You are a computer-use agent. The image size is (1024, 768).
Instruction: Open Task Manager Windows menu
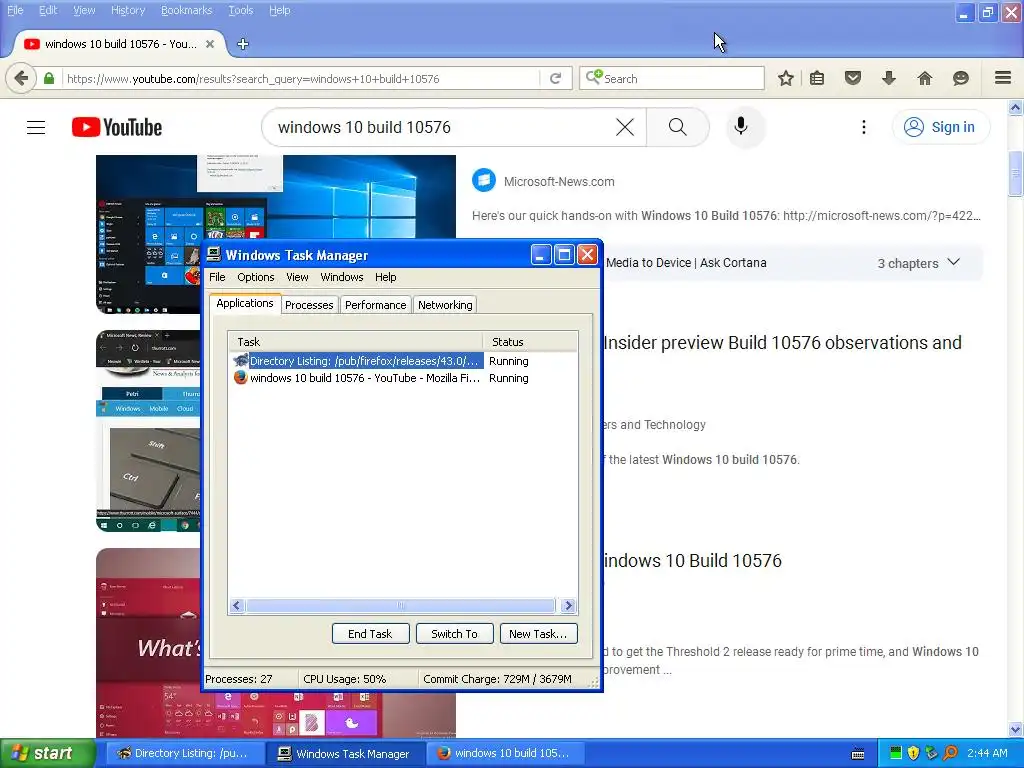click(342, 277)
